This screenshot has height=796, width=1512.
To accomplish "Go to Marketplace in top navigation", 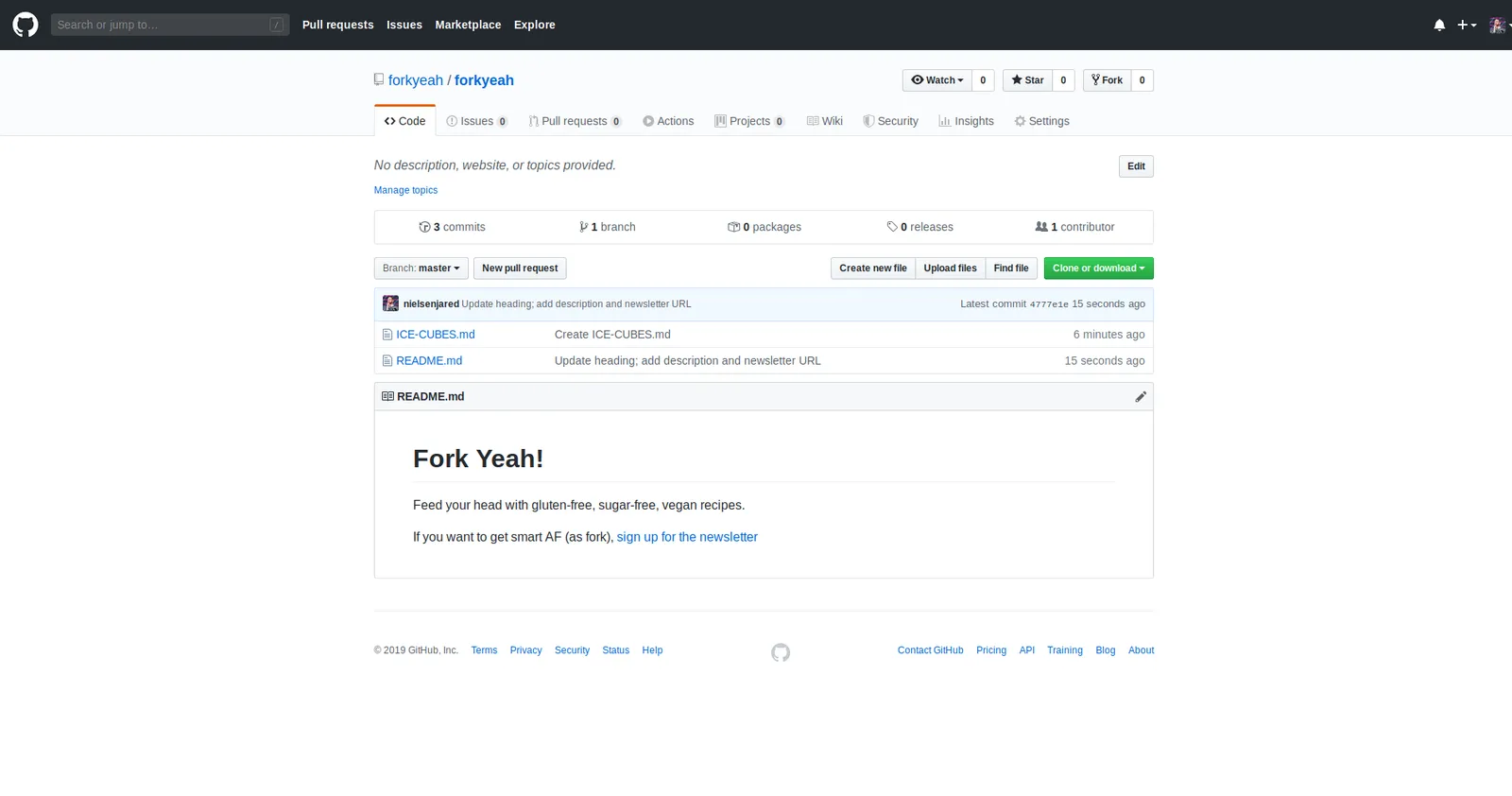I will (x=468, y=25).
